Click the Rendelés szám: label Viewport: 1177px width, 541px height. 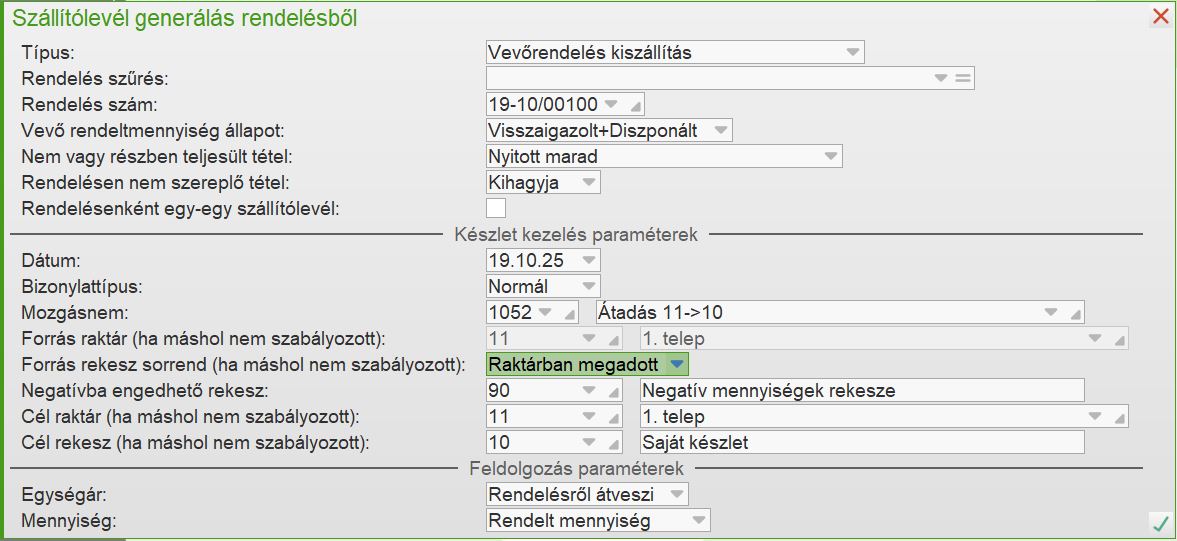click(x=90, y=104)
